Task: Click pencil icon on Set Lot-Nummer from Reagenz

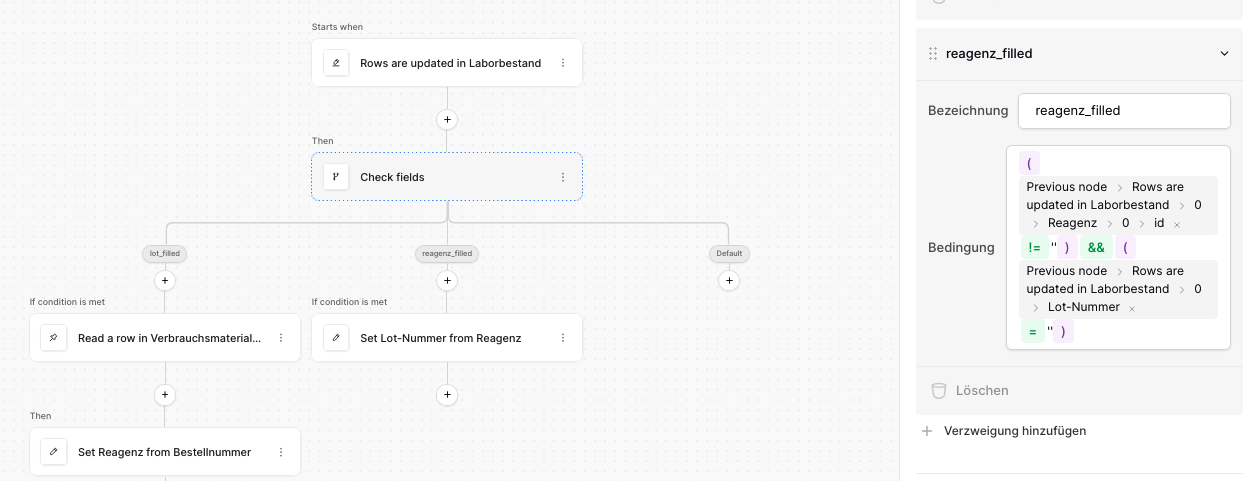Action: (336, 338)
